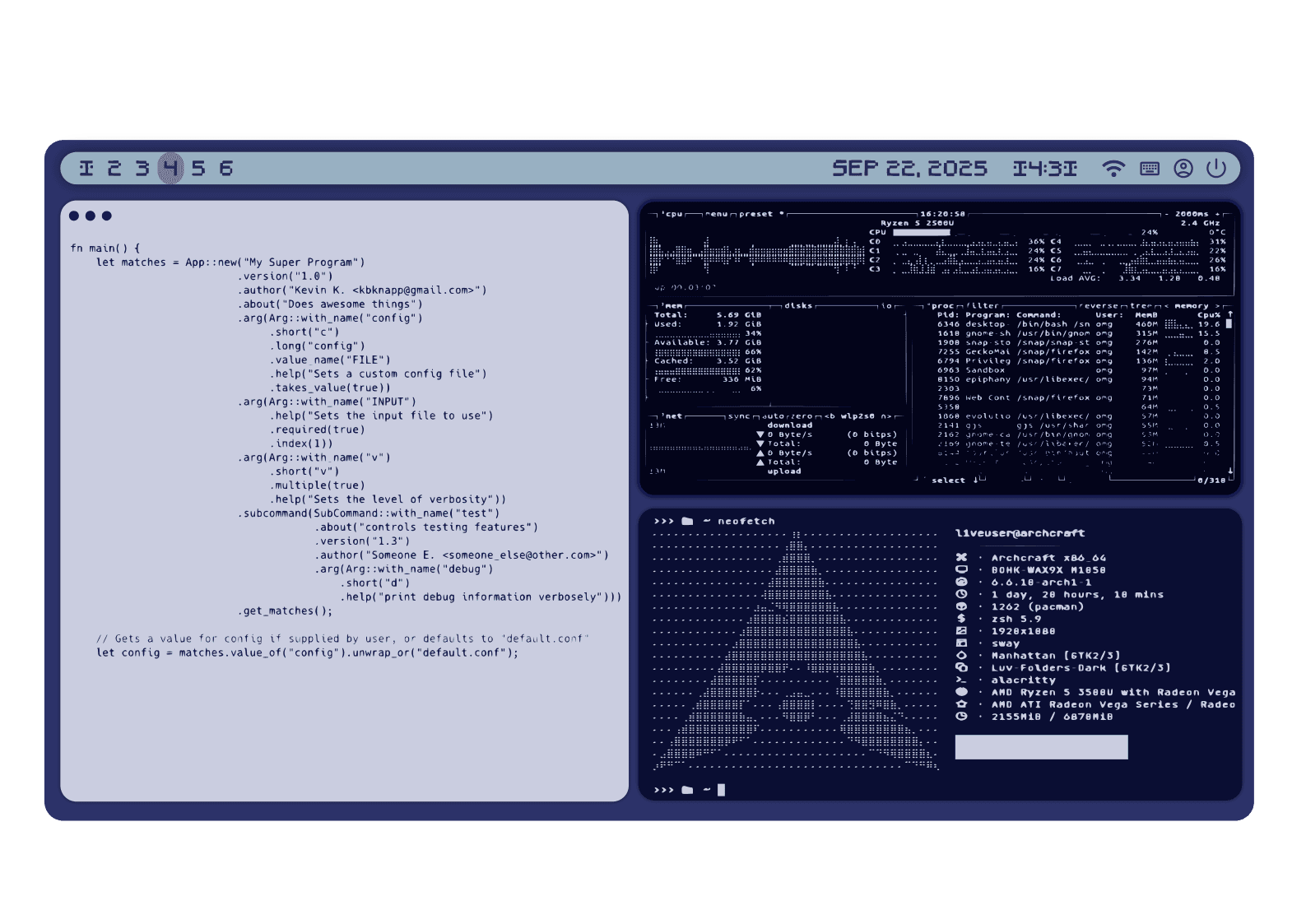Click the uptime clock icon beside 1 day, 20 hours
This screenshot has height=924, width=1306.
[961, 594]
